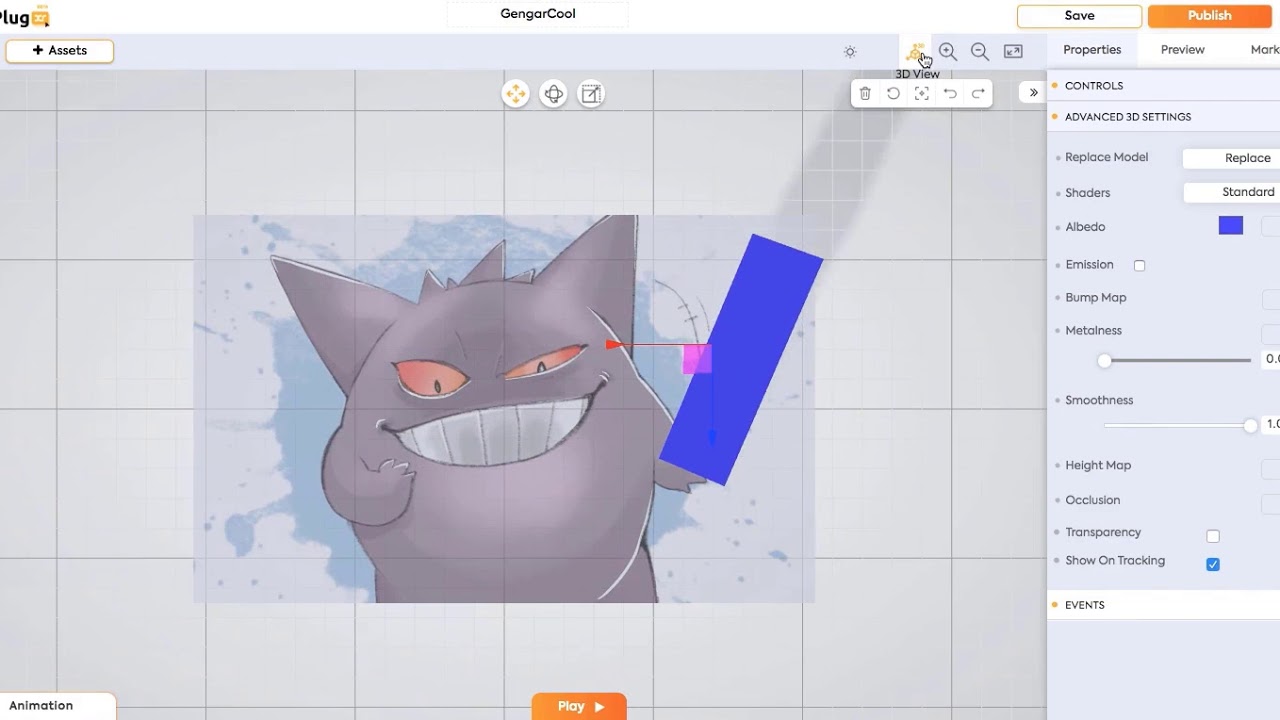Image resolution: width=1280 pixels, height=720 pixels.
Task: Click the magenta plane handle of gizmo
Action: point(697,358)
